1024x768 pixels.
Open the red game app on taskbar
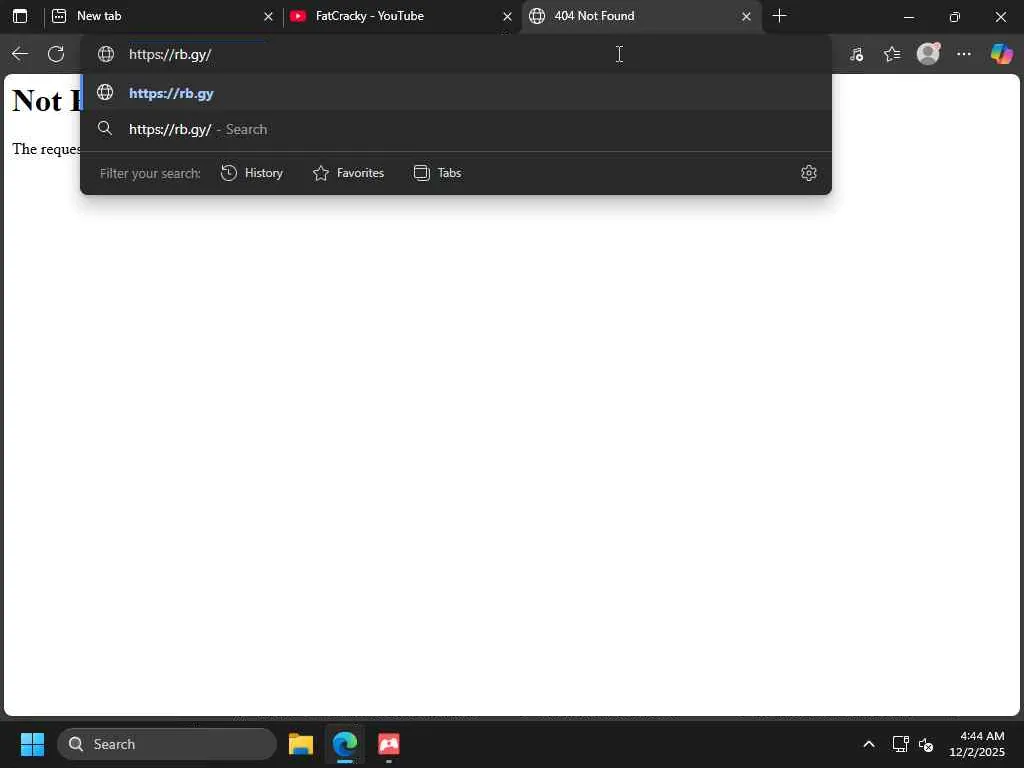click(389, 744)
